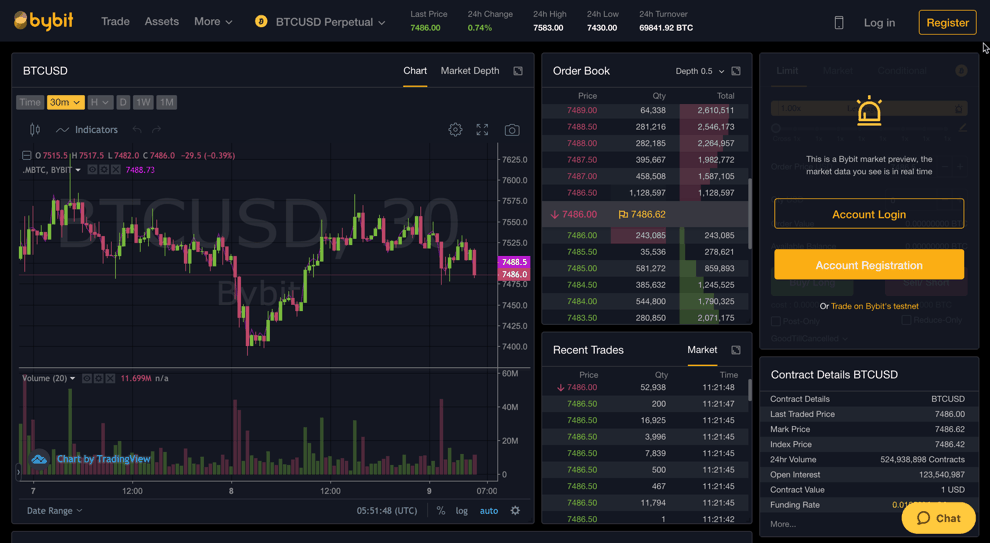Toggle log scale on chart
The image size is (990, 543).
point(462,510)
